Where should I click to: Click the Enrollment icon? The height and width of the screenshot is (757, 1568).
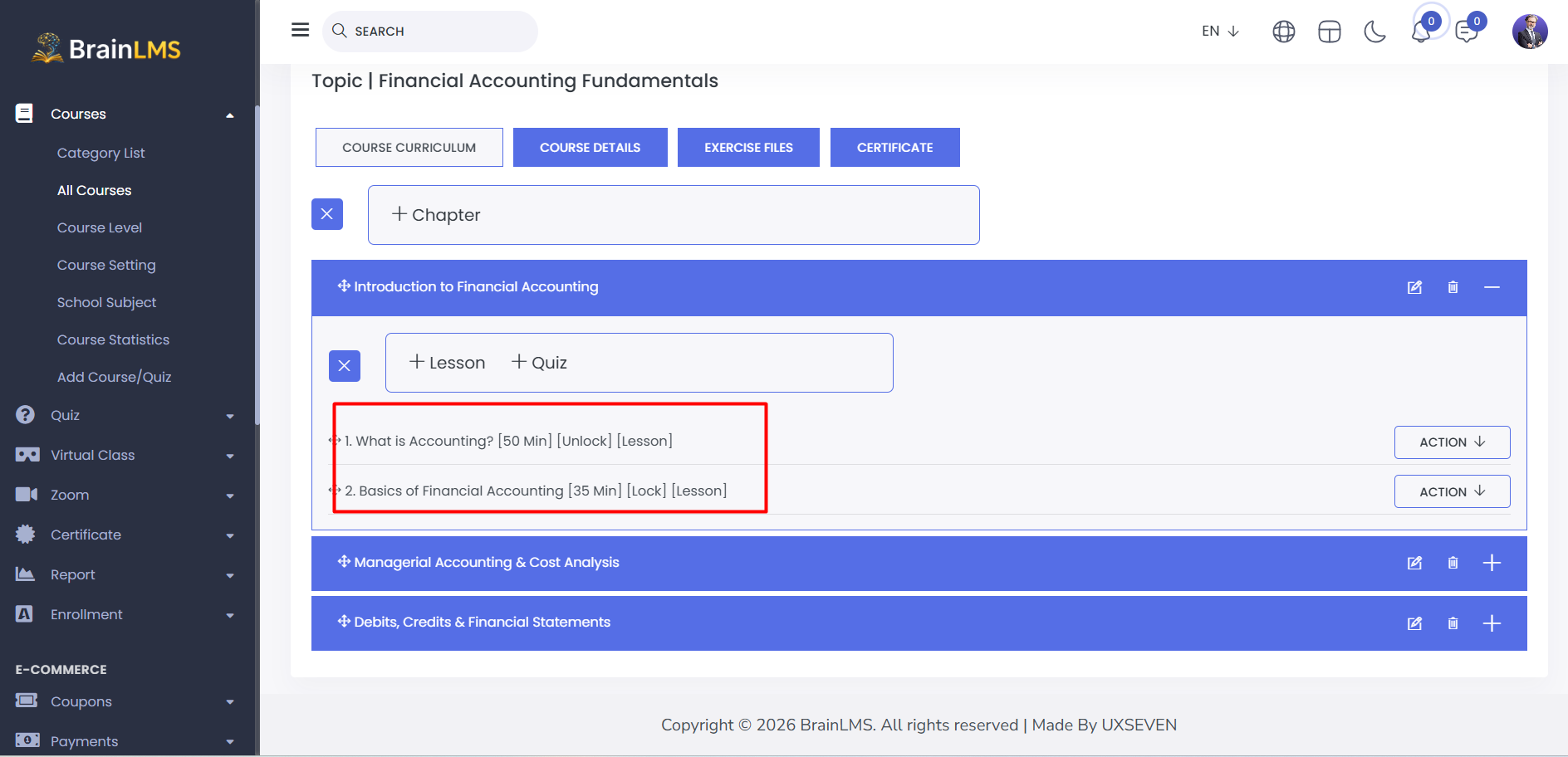[x=24, y=614]
